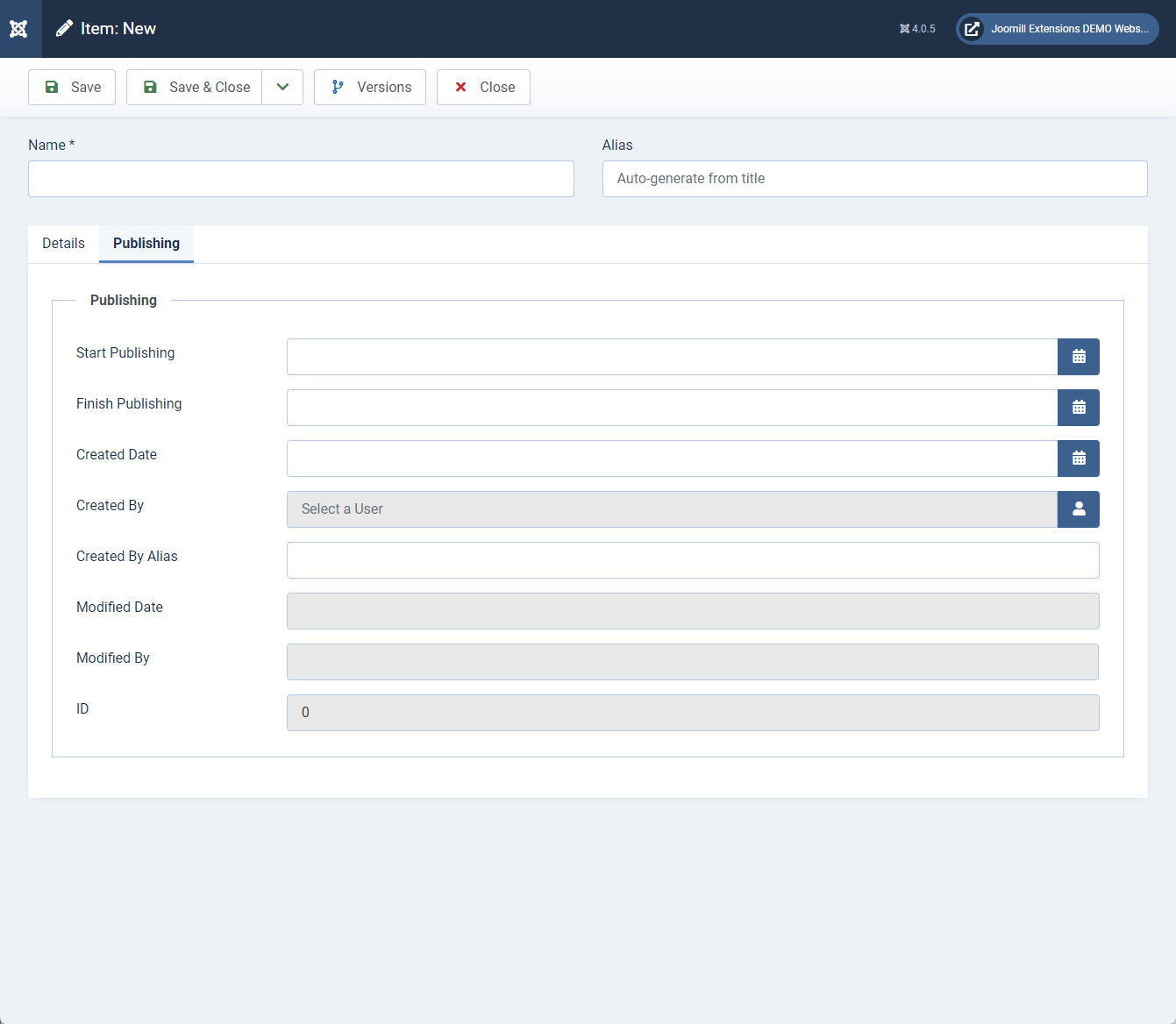The width and height of the screenshot is (1176, 1024).
Task: Open calendar picker for Created Date
Action: 1078,459
